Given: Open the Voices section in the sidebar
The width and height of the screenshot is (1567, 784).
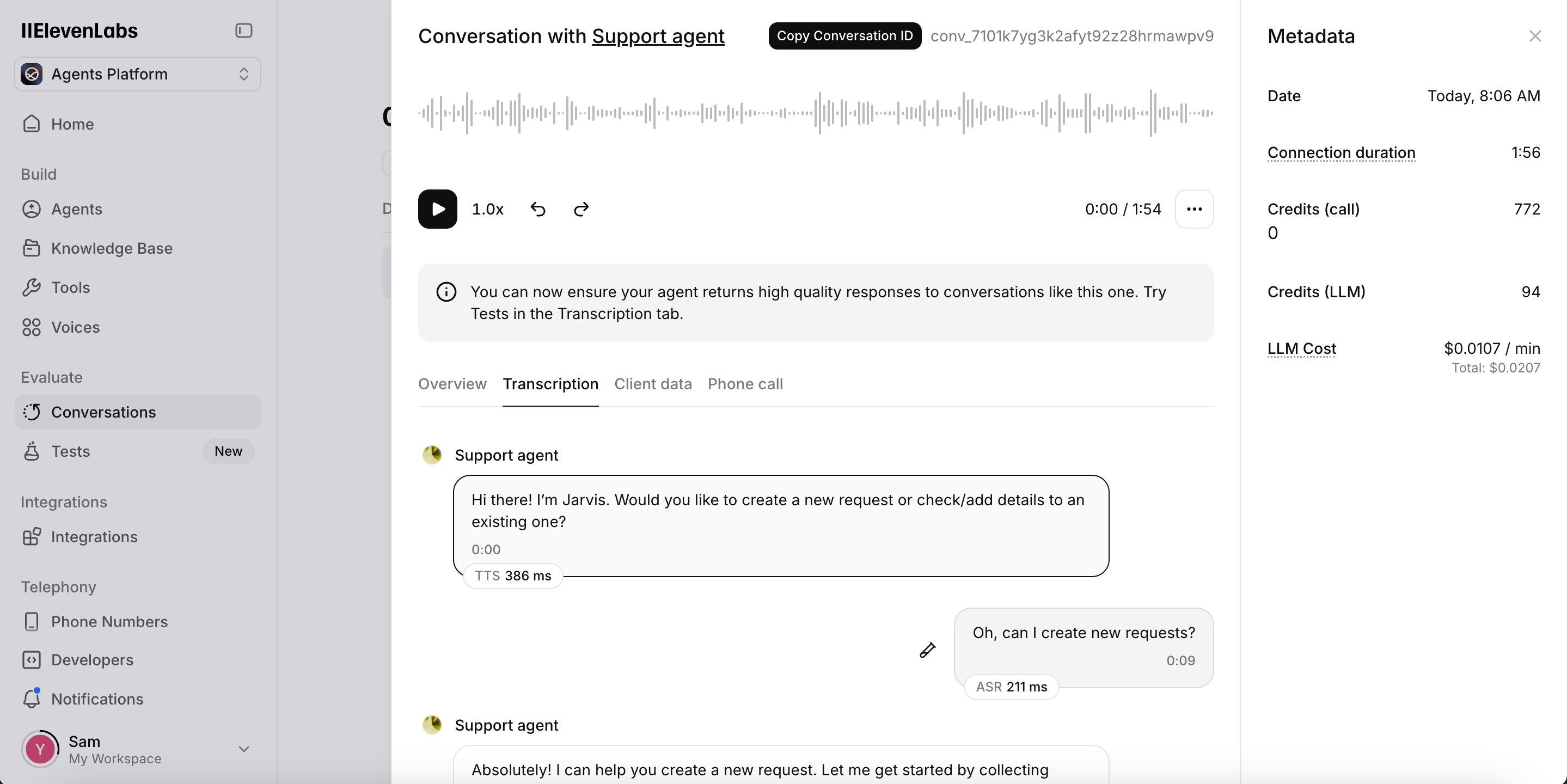Looking at the screenshot, I should click(75, 327).
